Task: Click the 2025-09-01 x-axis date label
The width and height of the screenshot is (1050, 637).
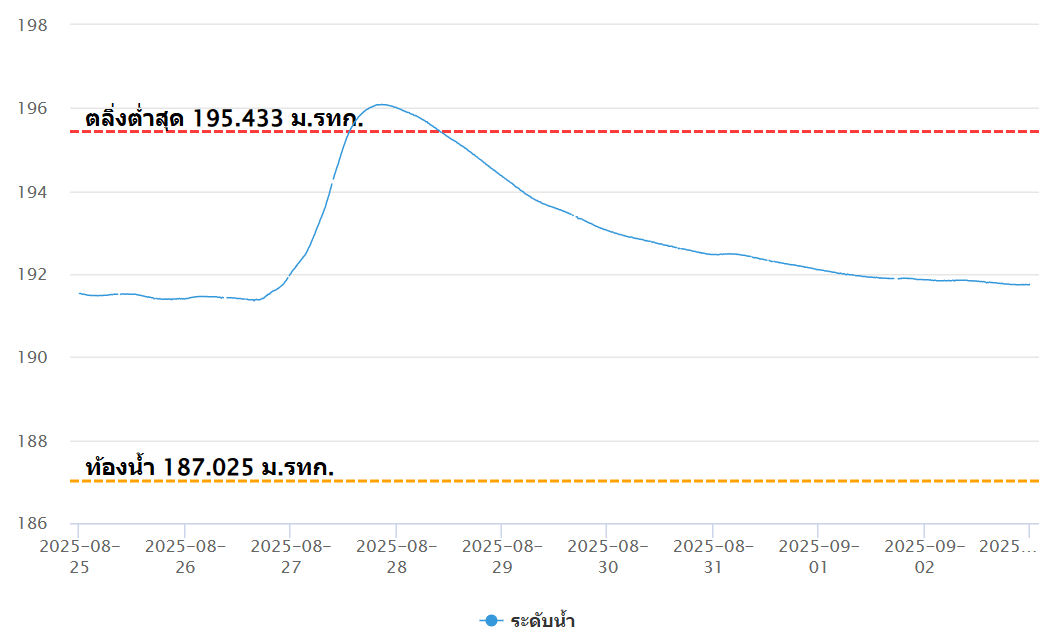Action: click(x=819, y=556)
